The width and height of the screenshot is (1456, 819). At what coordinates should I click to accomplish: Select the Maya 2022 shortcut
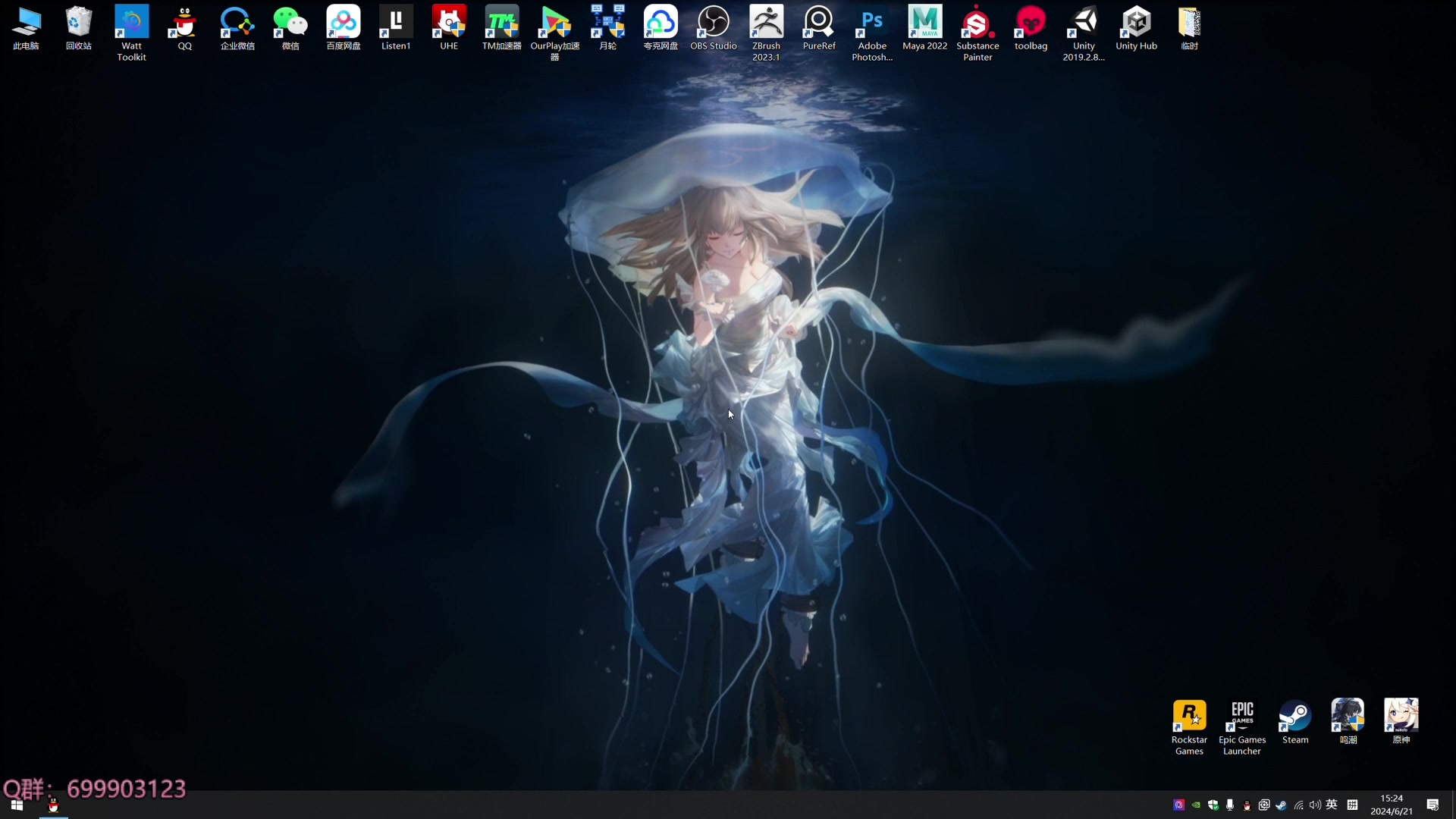point(925,29)
